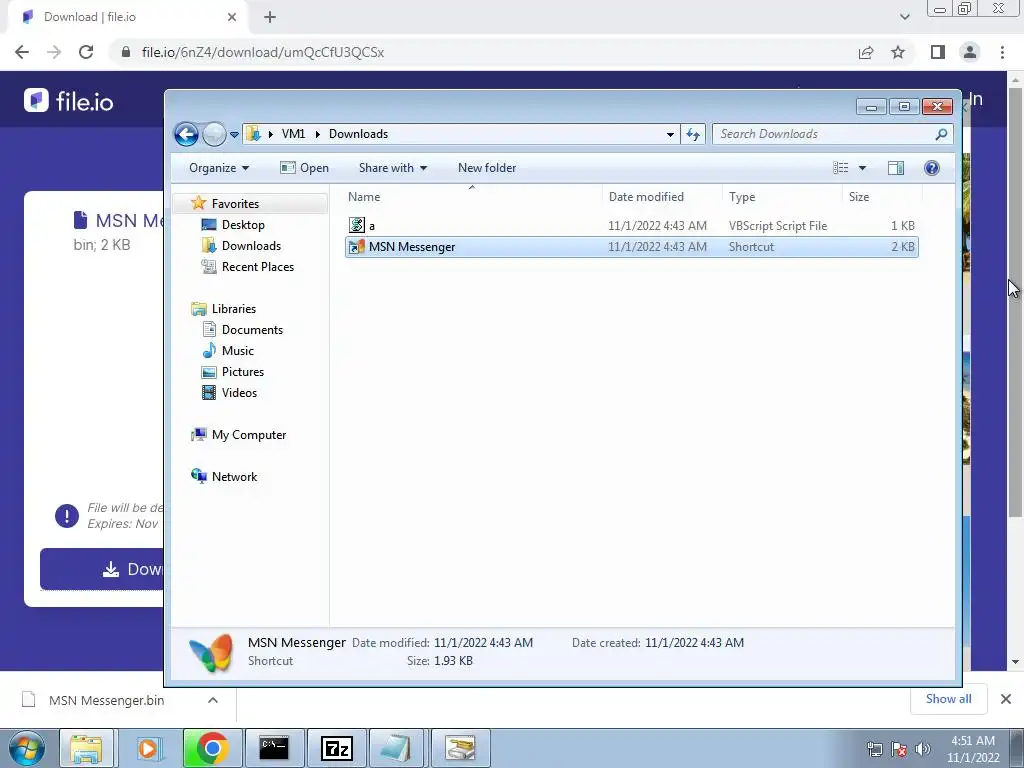The image size is (1024, 768).
Task: Open the Chrome profile icon
Action: [x=970, y=52]
